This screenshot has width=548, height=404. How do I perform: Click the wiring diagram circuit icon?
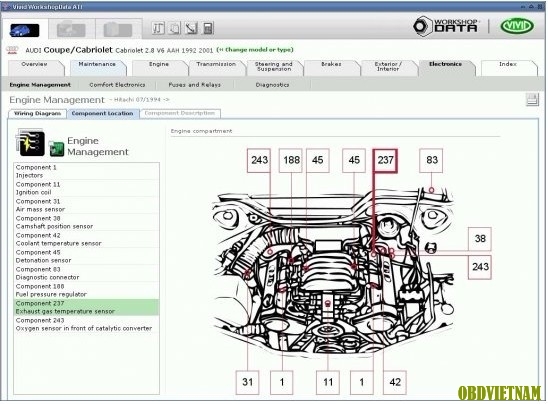[30, 143]
